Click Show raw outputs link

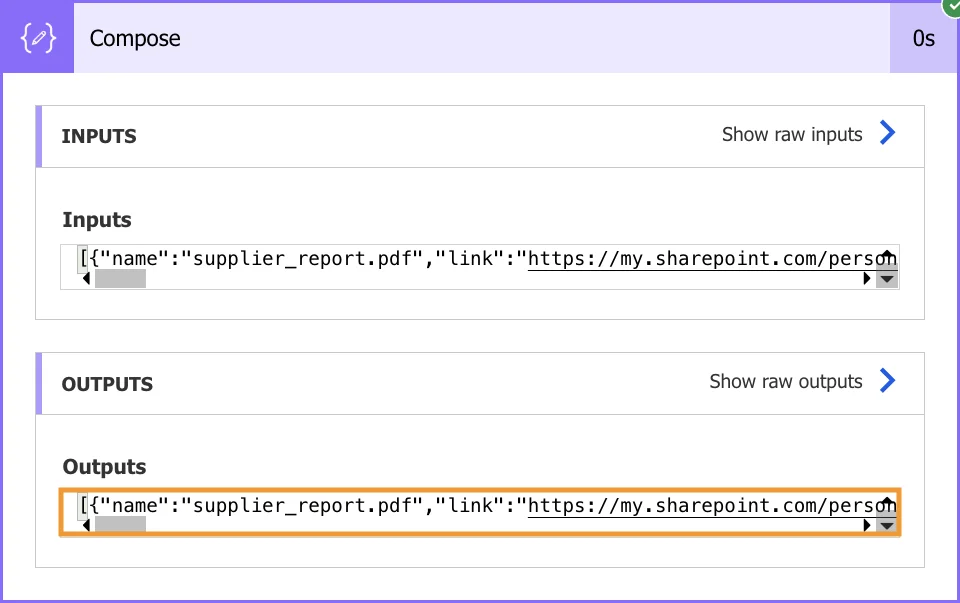(786, 381)
